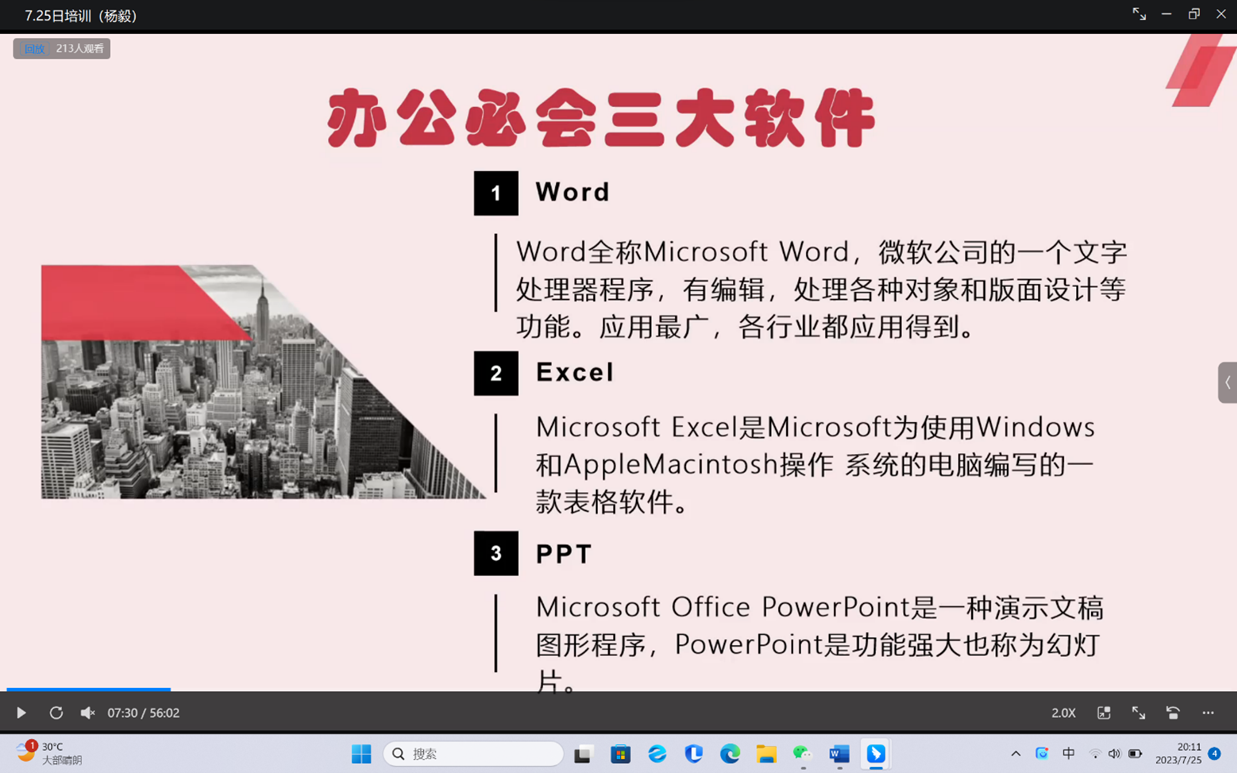Screen dimensions: 1237x773
Task: Check battery status icon in tray
Action: point(1135,754)
